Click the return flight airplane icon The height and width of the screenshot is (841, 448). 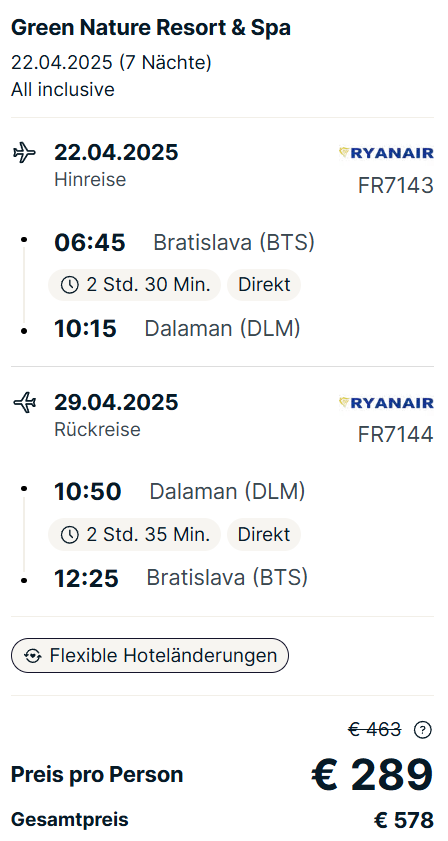point(25,402)
